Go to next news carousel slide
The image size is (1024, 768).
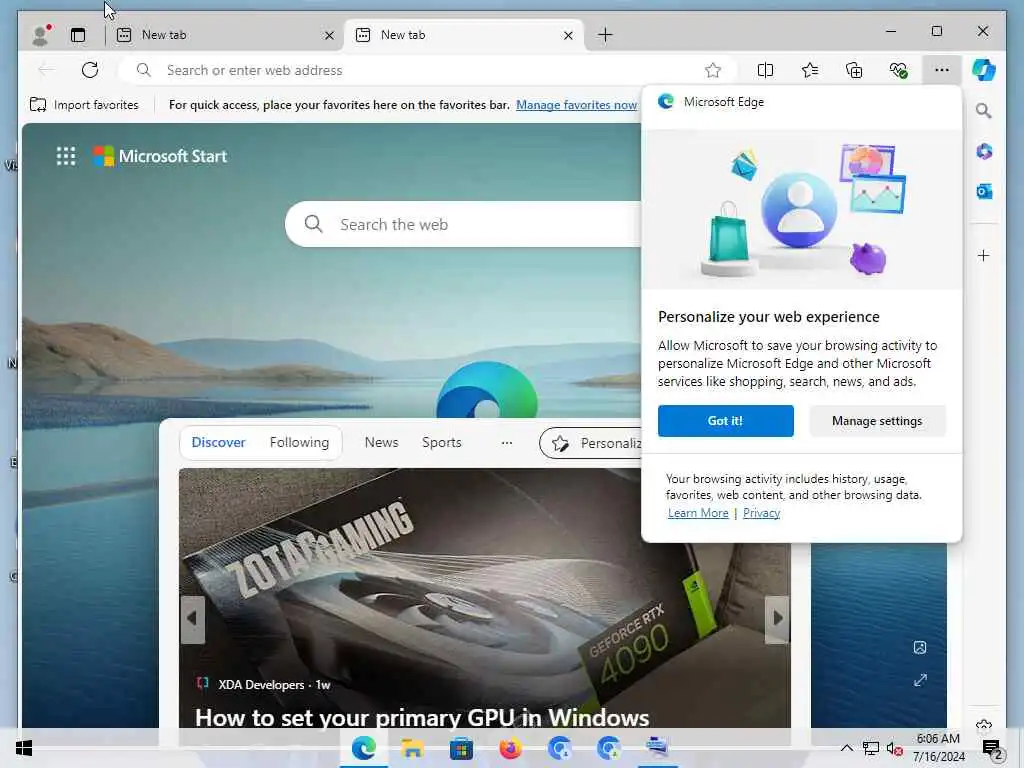tap(777, 618)
